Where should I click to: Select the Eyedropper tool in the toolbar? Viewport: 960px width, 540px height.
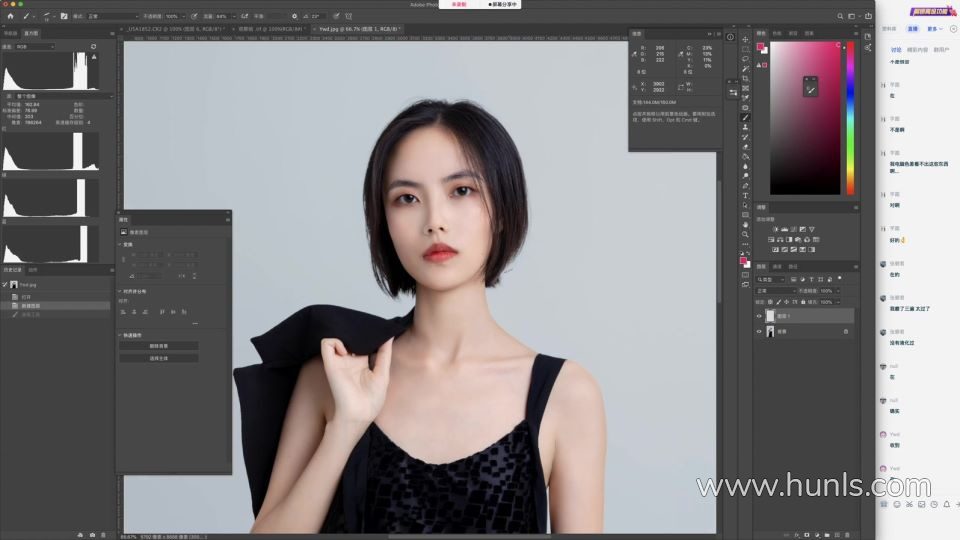point(745,98)
